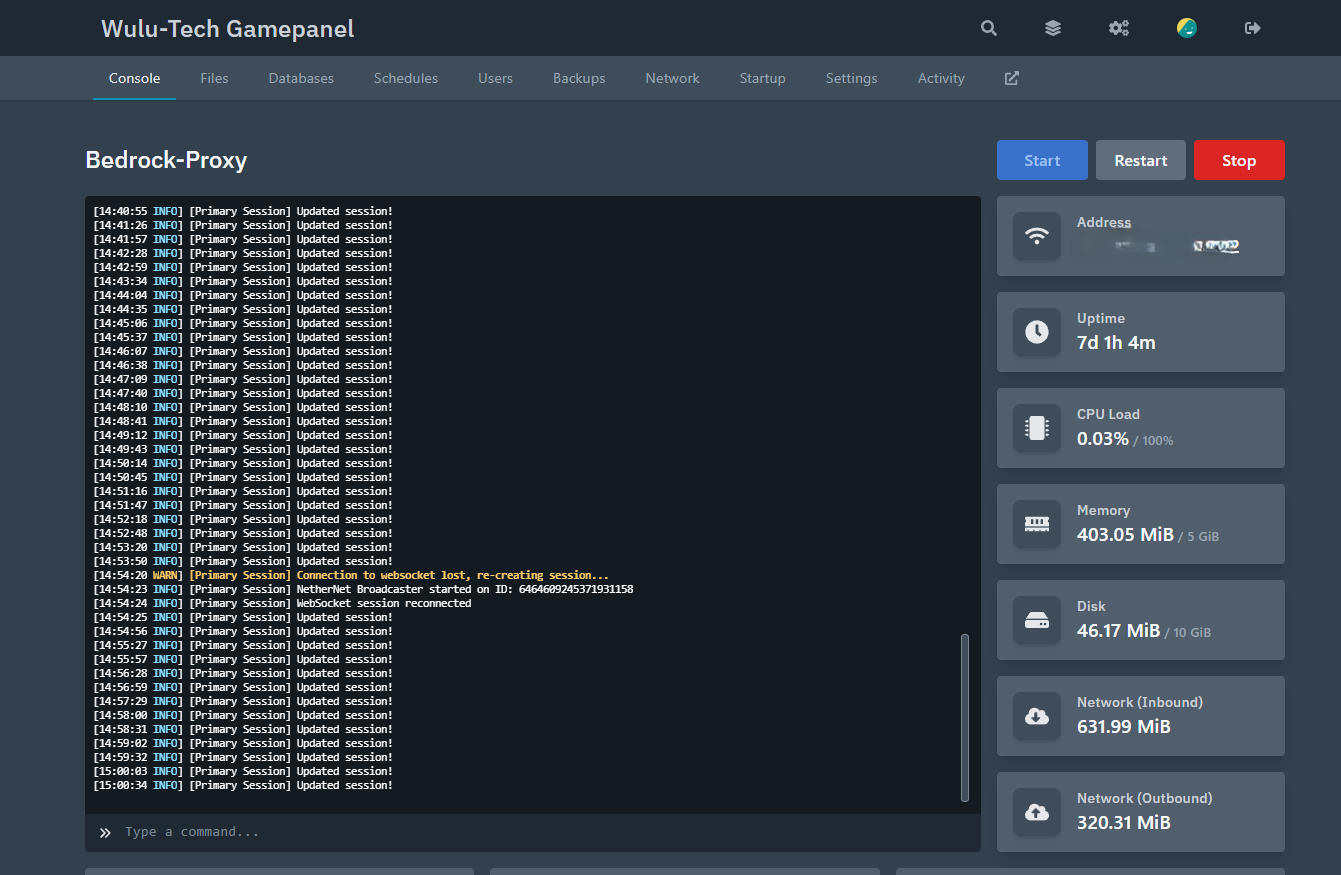
Task: Open admin settings gears icon
Action: click(x=1119, y=28)
